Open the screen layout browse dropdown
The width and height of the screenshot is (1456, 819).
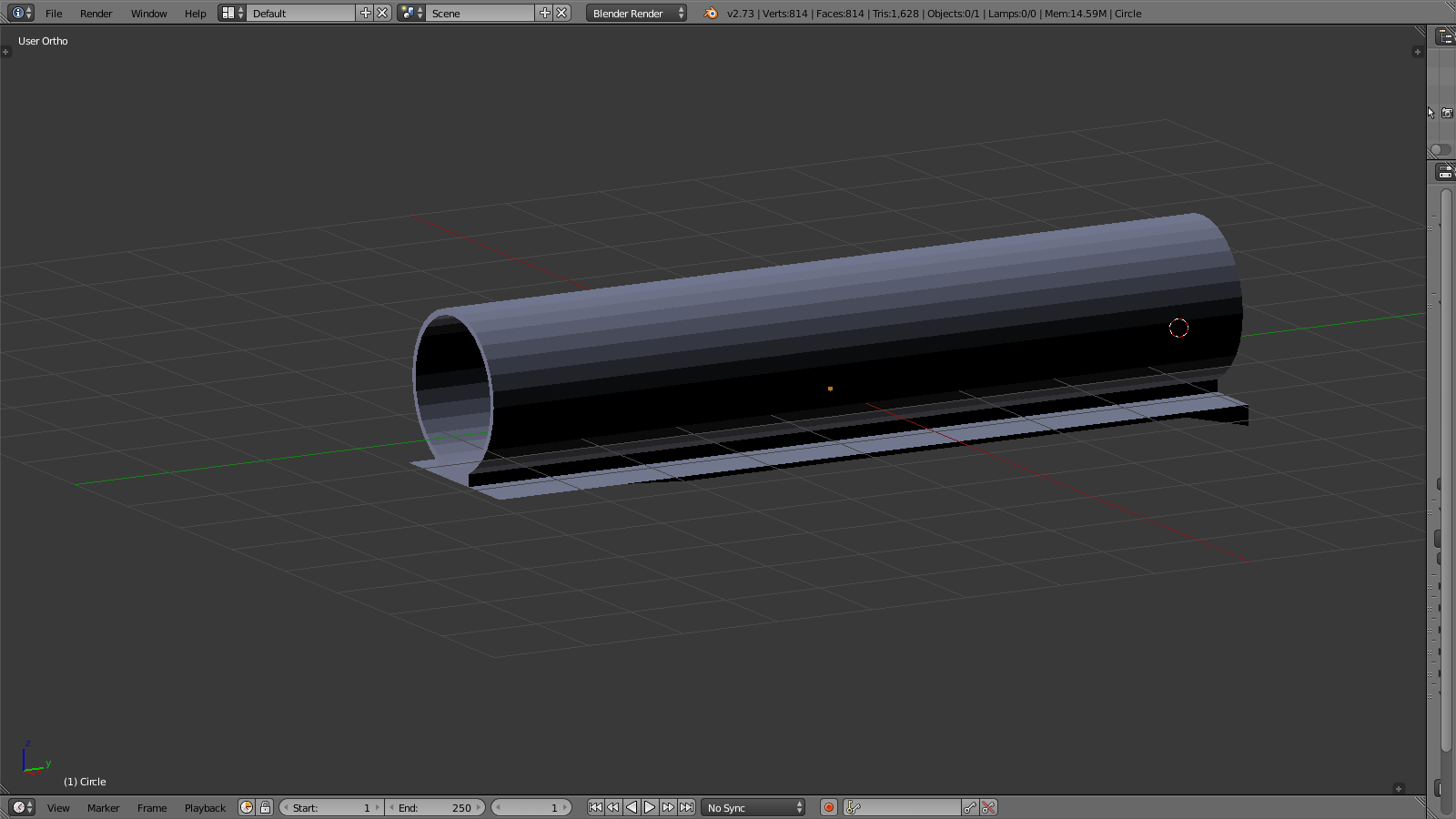[x=232, y=13]
